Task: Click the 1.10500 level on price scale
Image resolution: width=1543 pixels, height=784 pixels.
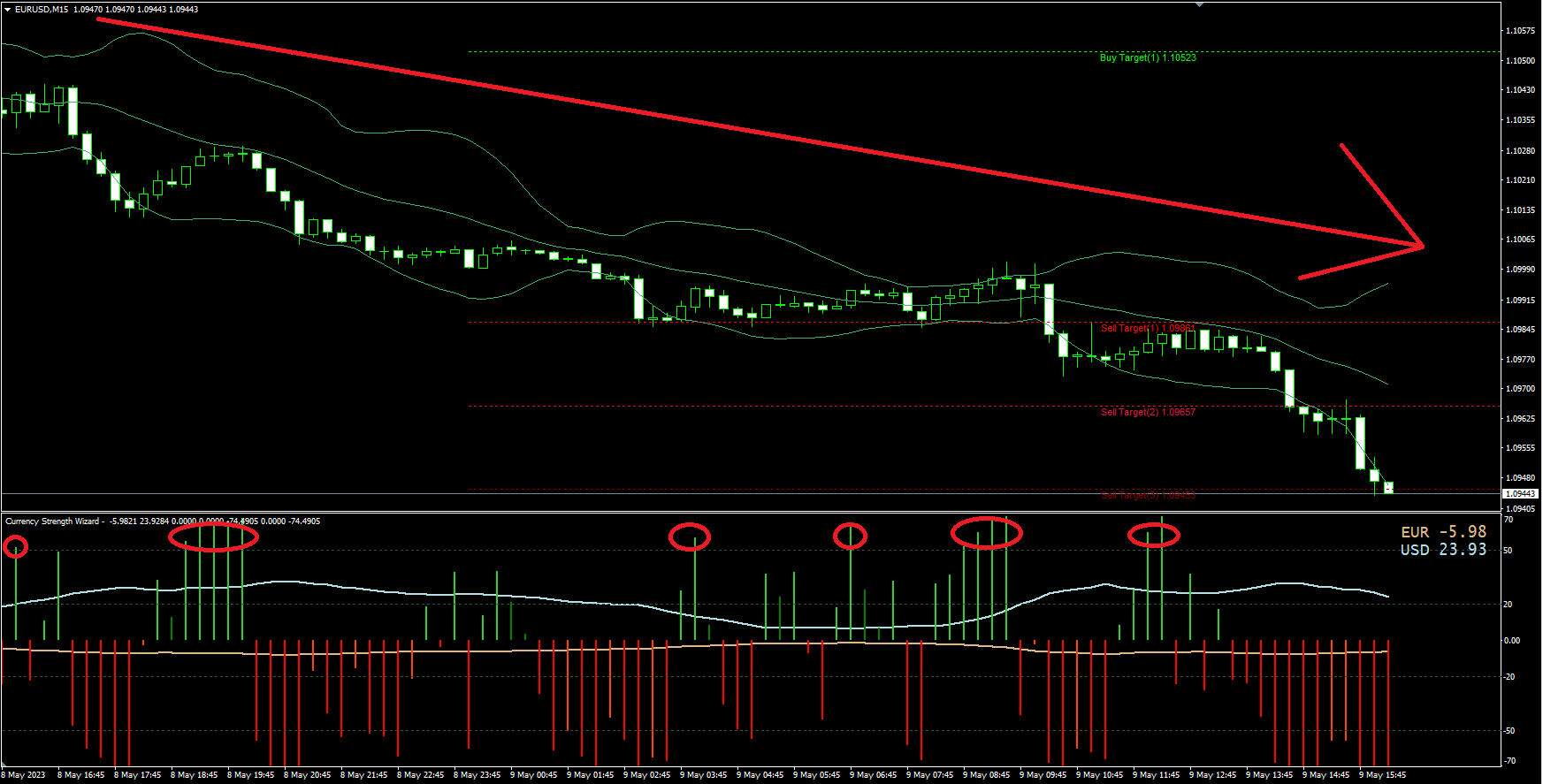Action: (1520, 61)
